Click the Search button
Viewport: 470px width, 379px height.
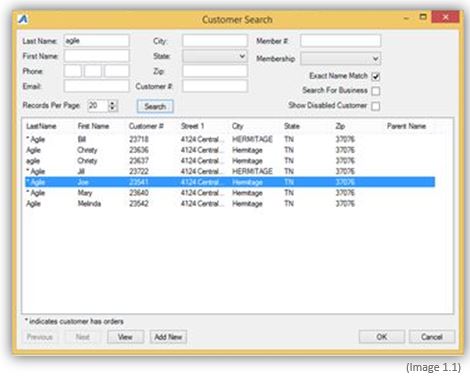[155, 106]
